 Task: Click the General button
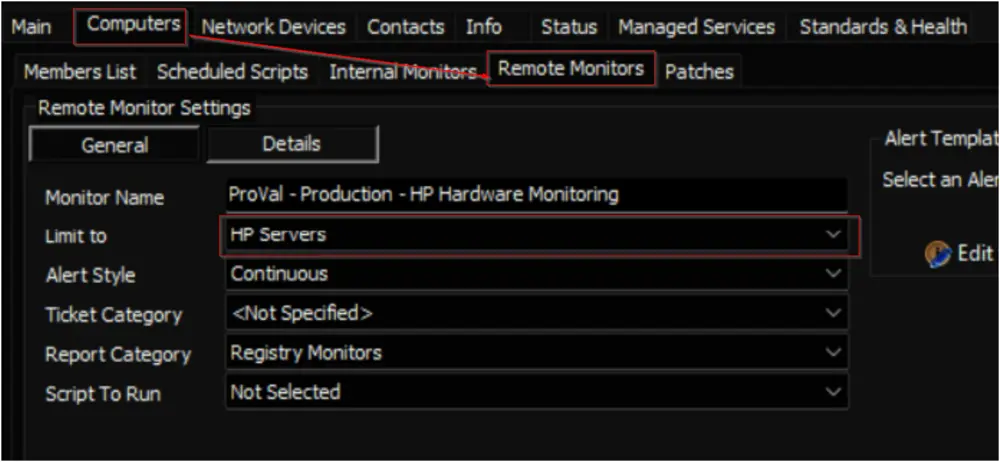[x=115, y=145]
